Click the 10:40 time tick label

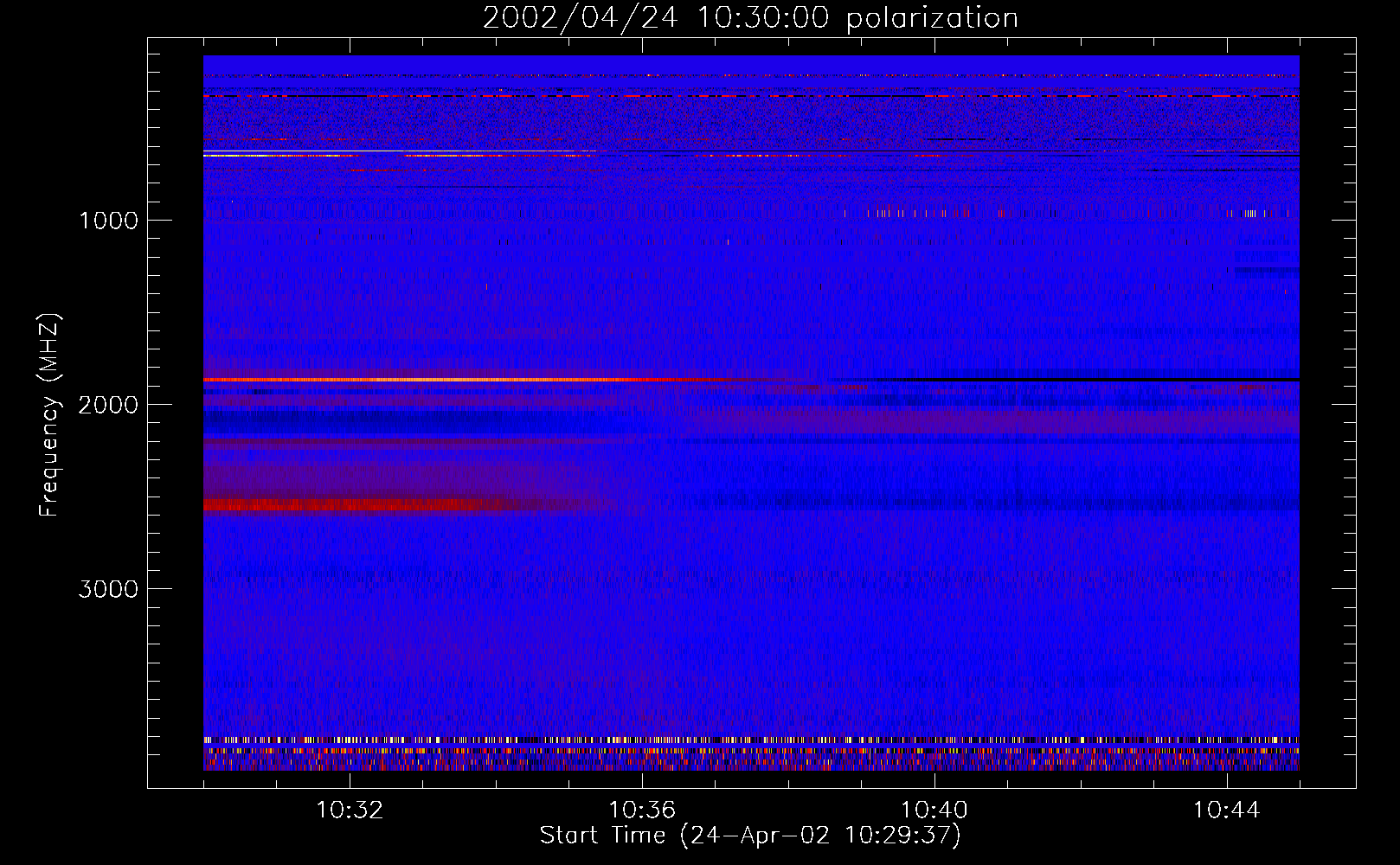(934, 811)
